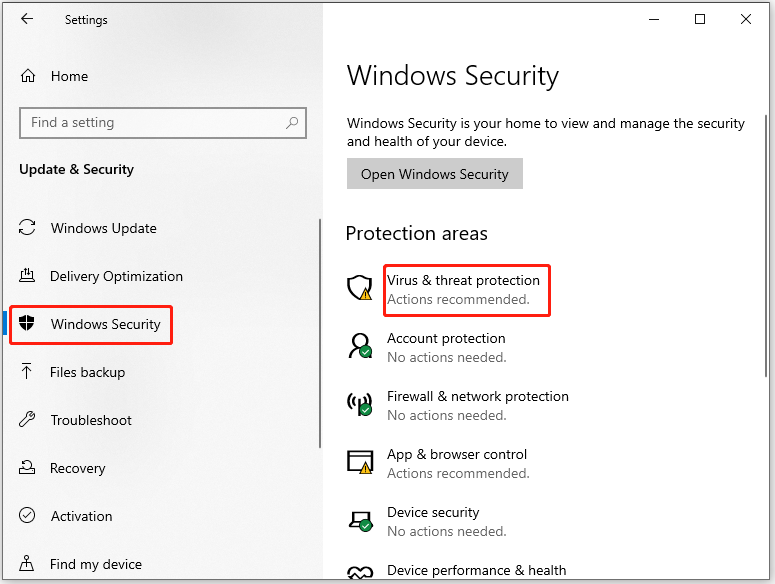
Task: Click the Firewall & network protection icon
Action: coord(359,405)
